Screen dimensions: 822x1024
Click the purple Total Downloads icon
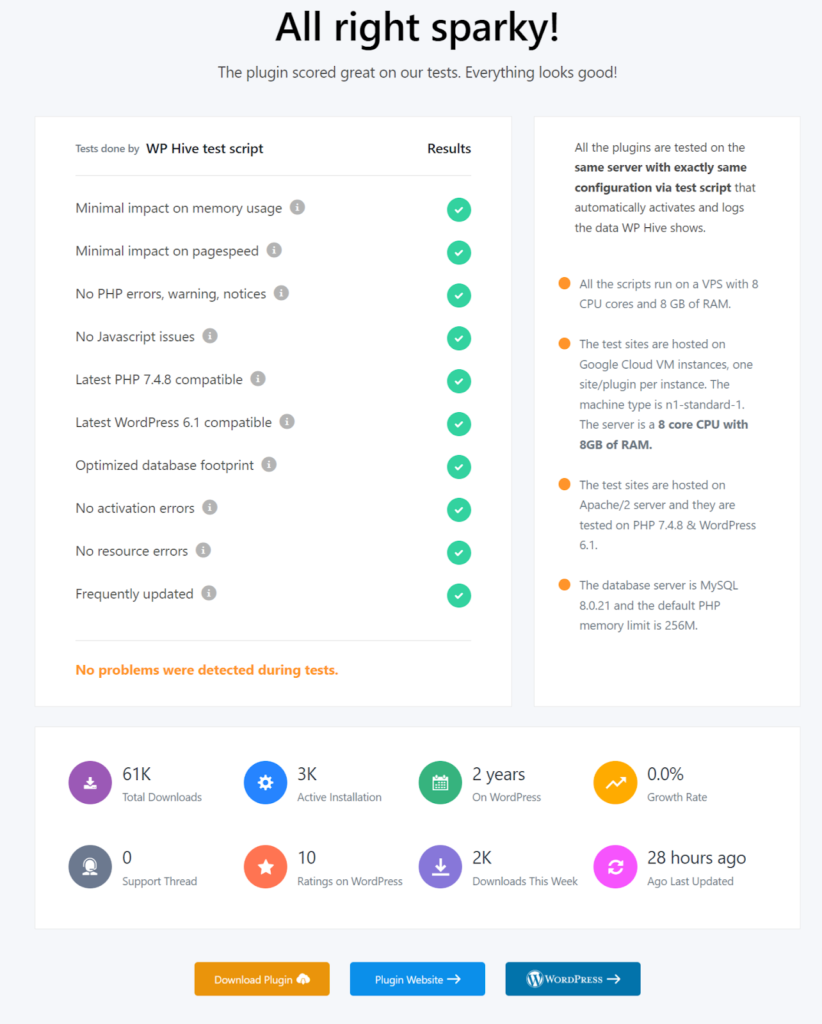point(90,783)
